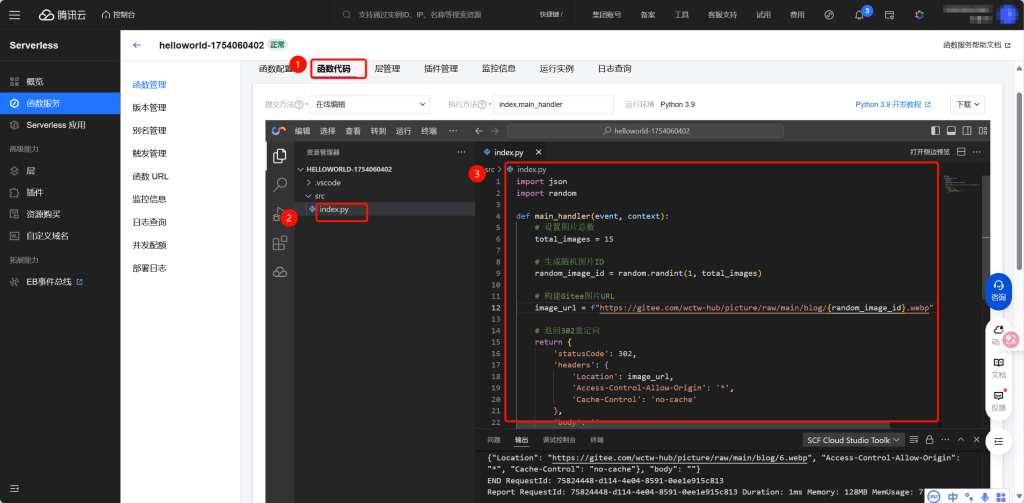The height and width of the screenshot is (503, 1024).
Task: Open 自定义域名 in the sidebar
Action: 47,235
